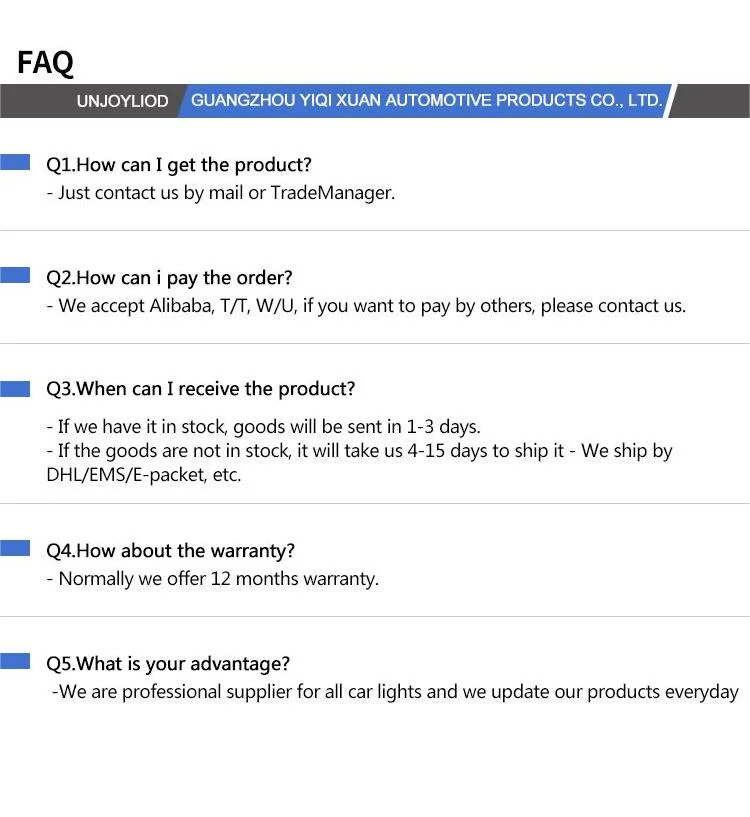Expand the question about getting the product

(179, 165)
